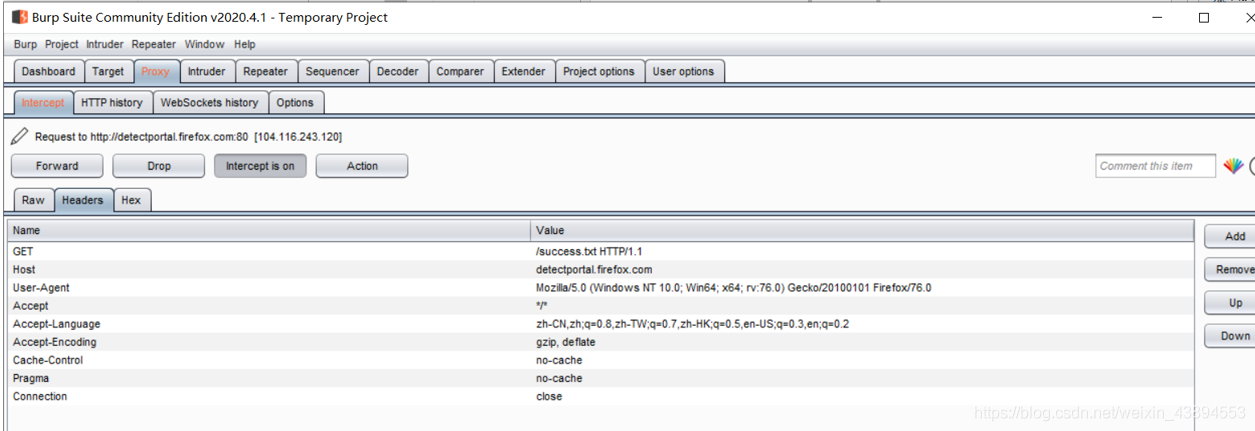This screenshot has height=431, width=1255.
Task: Select the Connection header row
Action: coord(600,396)
